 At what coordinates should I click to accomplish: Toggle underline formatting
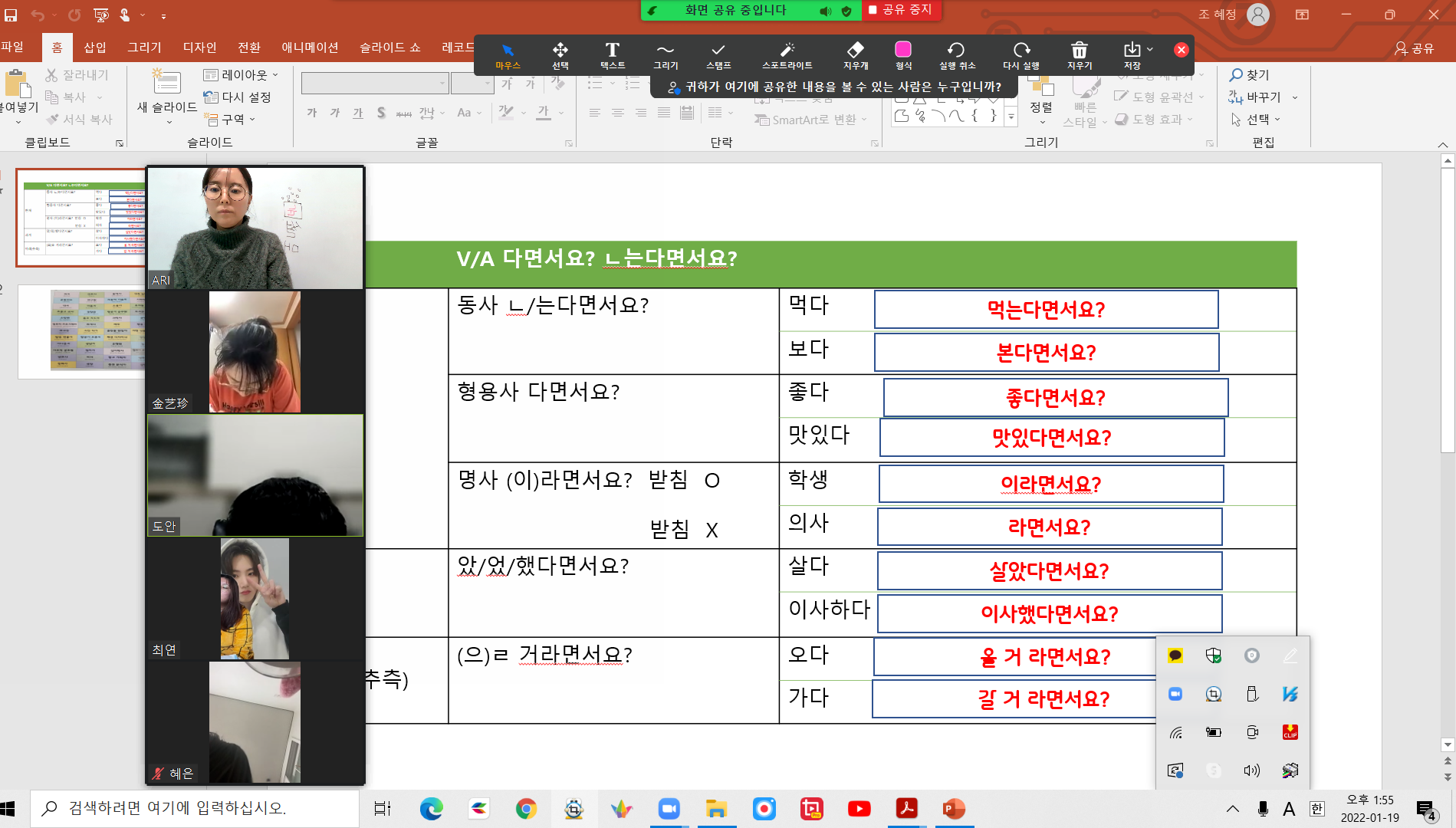pyautogui.click(x=358, y=113)
